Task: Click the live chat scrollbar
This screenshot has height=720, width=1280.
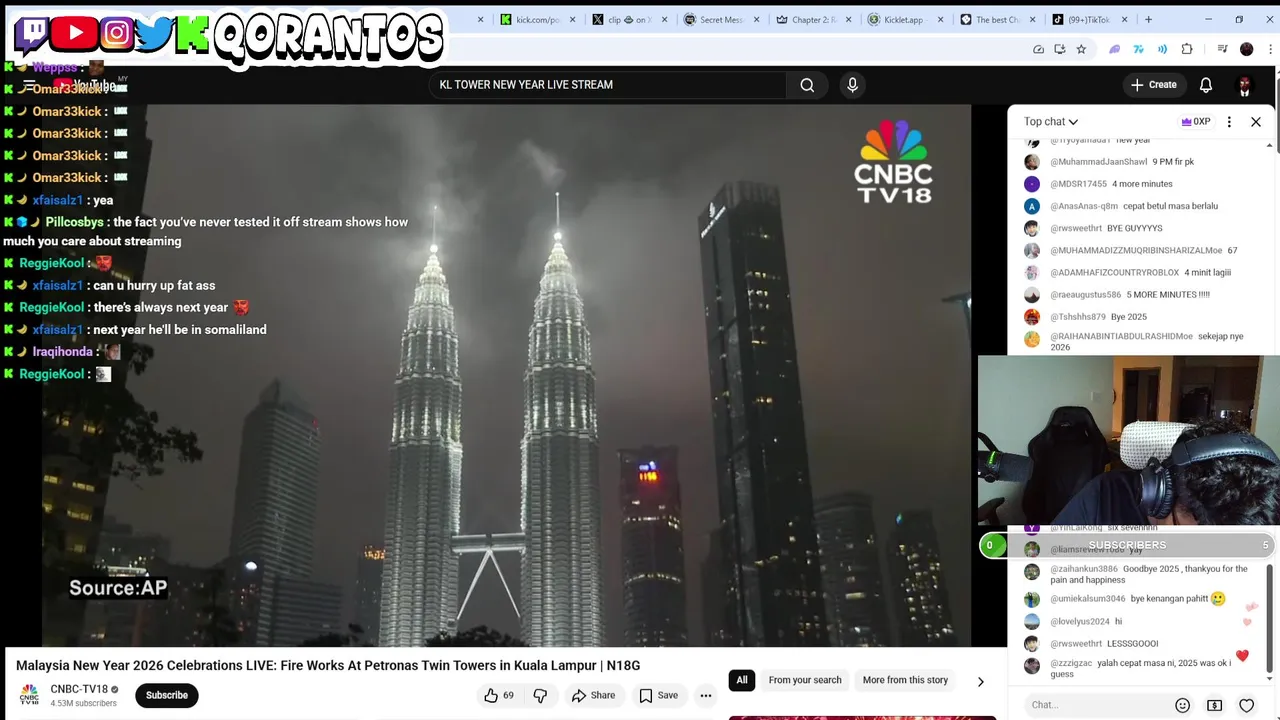Action: pyautogui.click(x=1270, y=617)
